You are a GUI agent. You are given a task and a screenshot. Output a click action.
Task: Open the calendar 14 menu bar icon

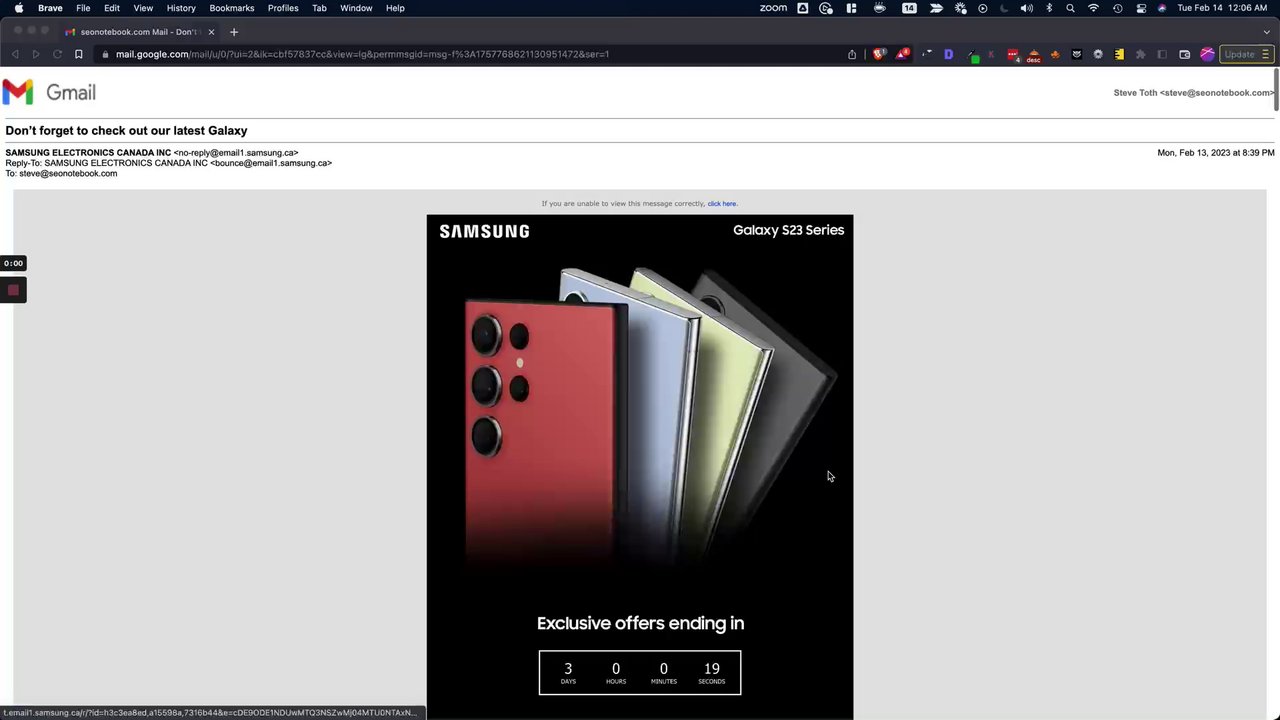tap(909, 8)
